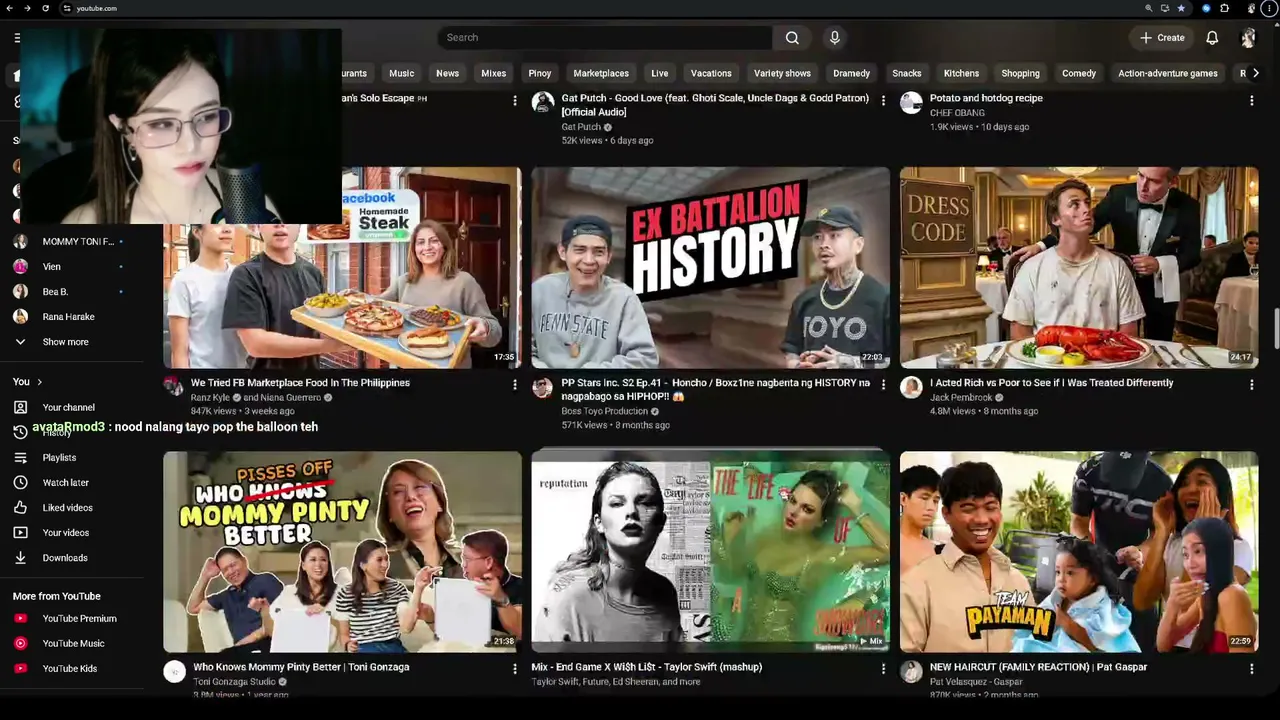
Task: Select the News category chip
Action: point(447,73)
